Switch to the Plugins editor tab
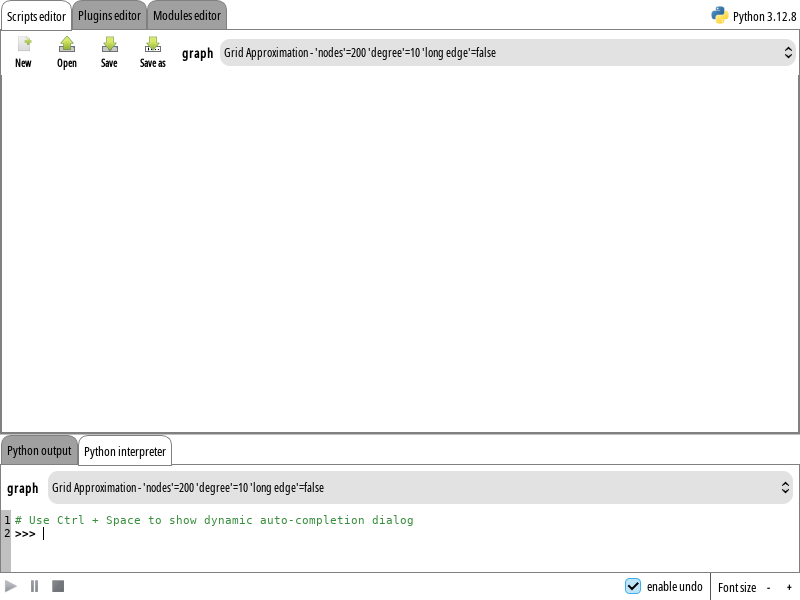 point(110,16)
